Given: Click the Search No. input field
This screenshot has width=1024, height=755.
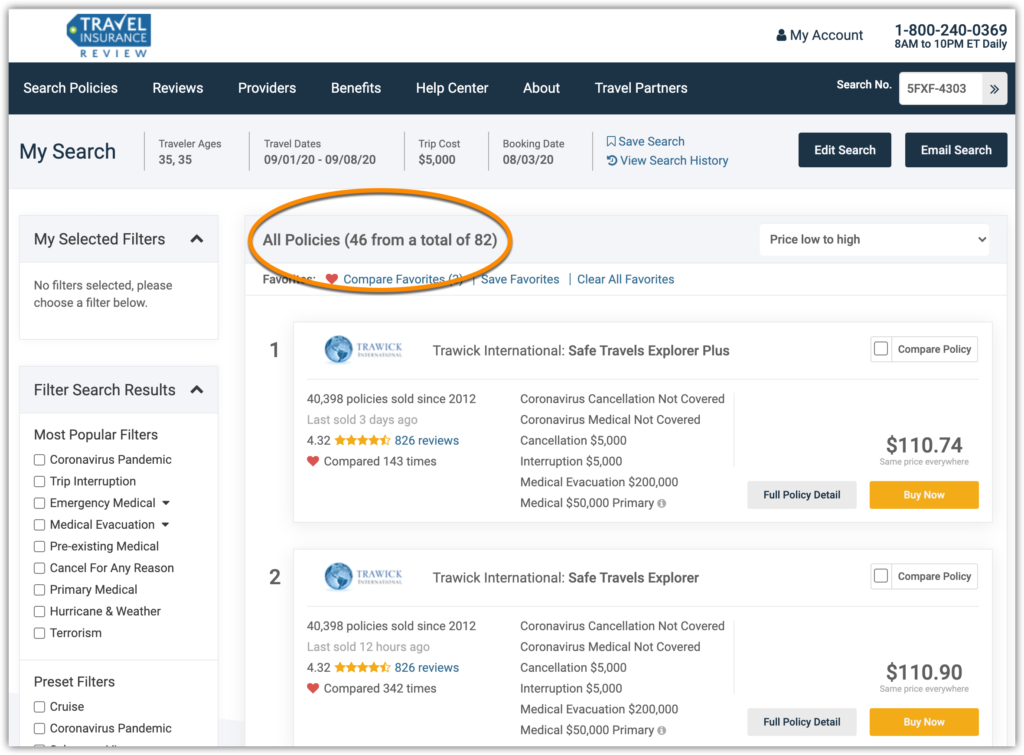Looking at the screenshot, I should (x=940, y=89).
